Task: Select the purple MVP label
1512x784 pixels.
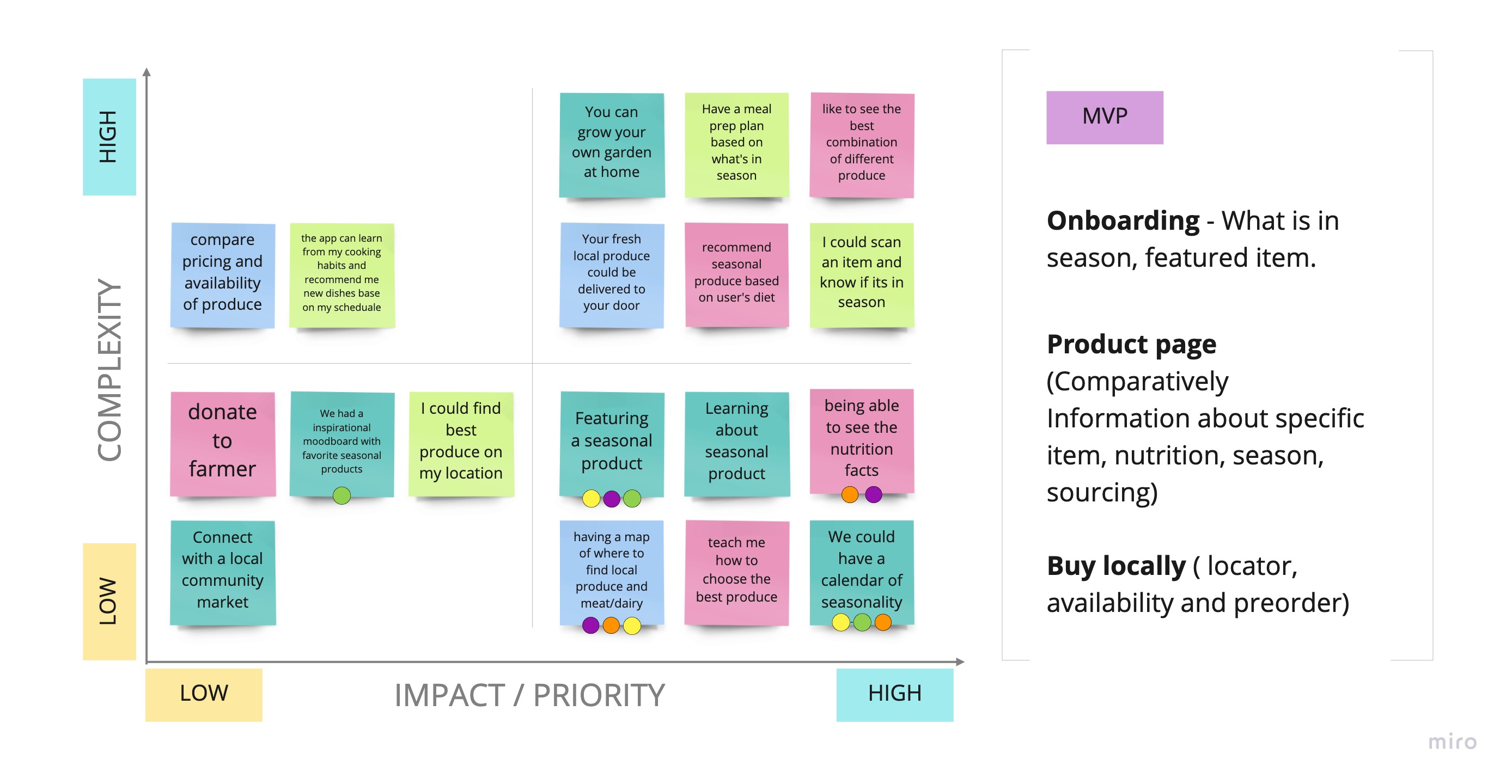Action: click(x=1104, y=118)
